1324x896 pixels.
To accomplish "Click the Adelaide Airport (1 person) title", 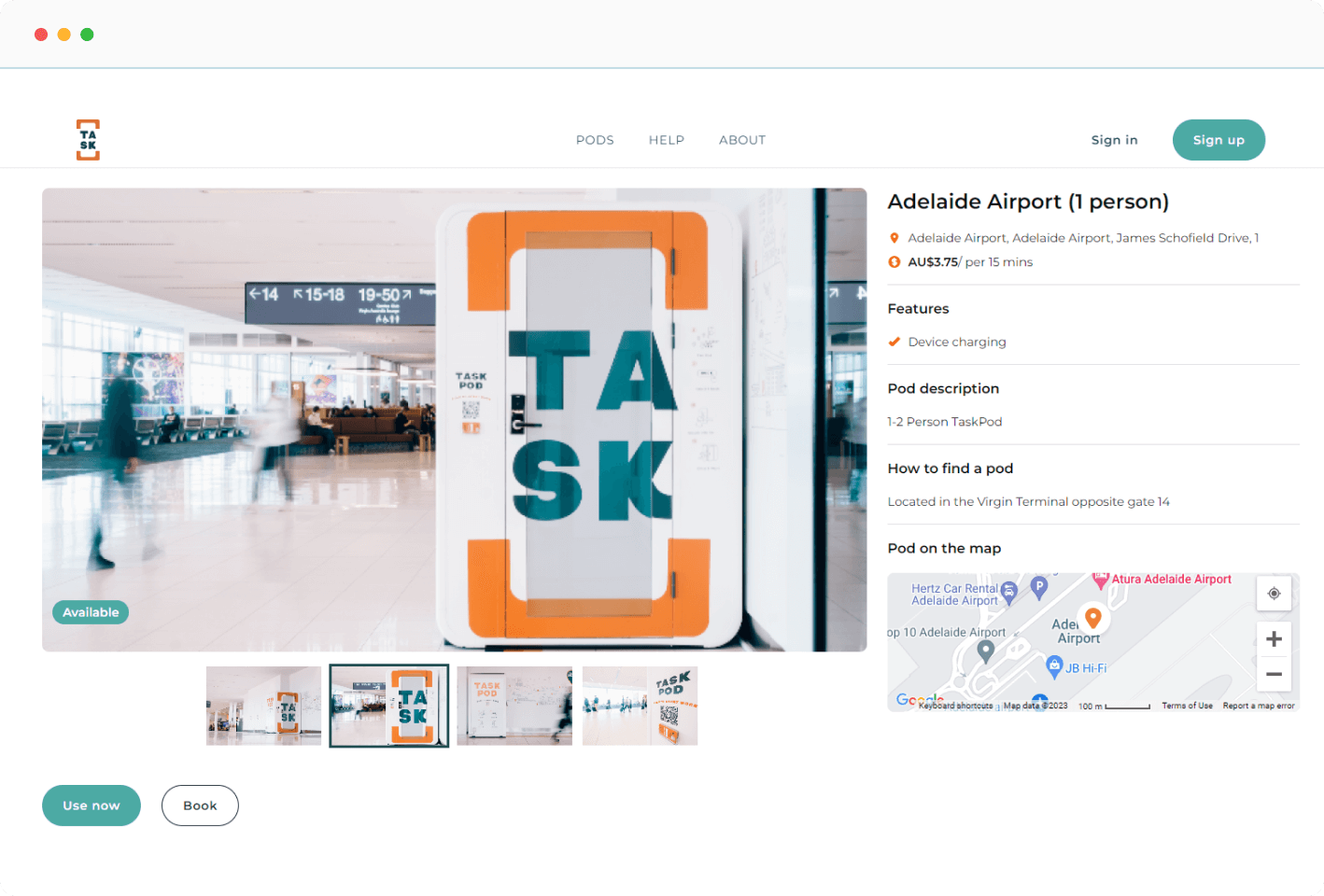I will tap(1028, 202).
